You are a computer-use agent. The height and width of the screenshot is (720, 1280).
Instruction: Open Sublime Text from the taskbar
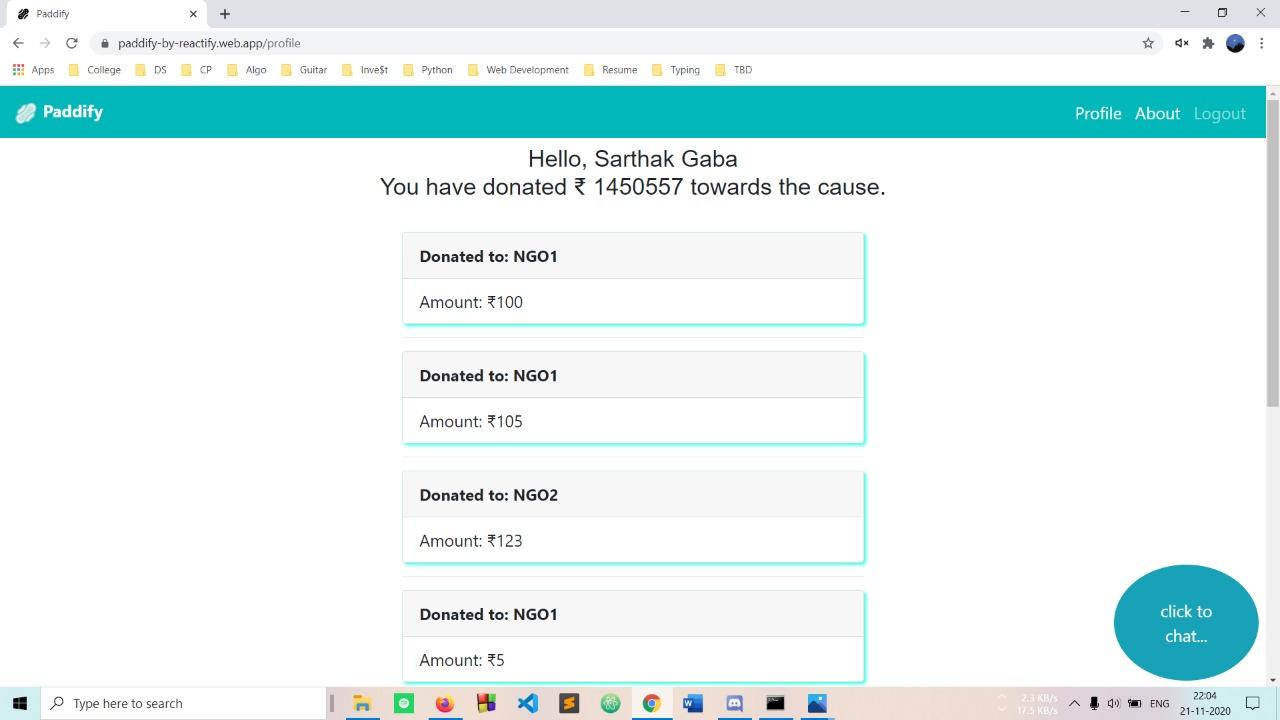pos(569,703)
